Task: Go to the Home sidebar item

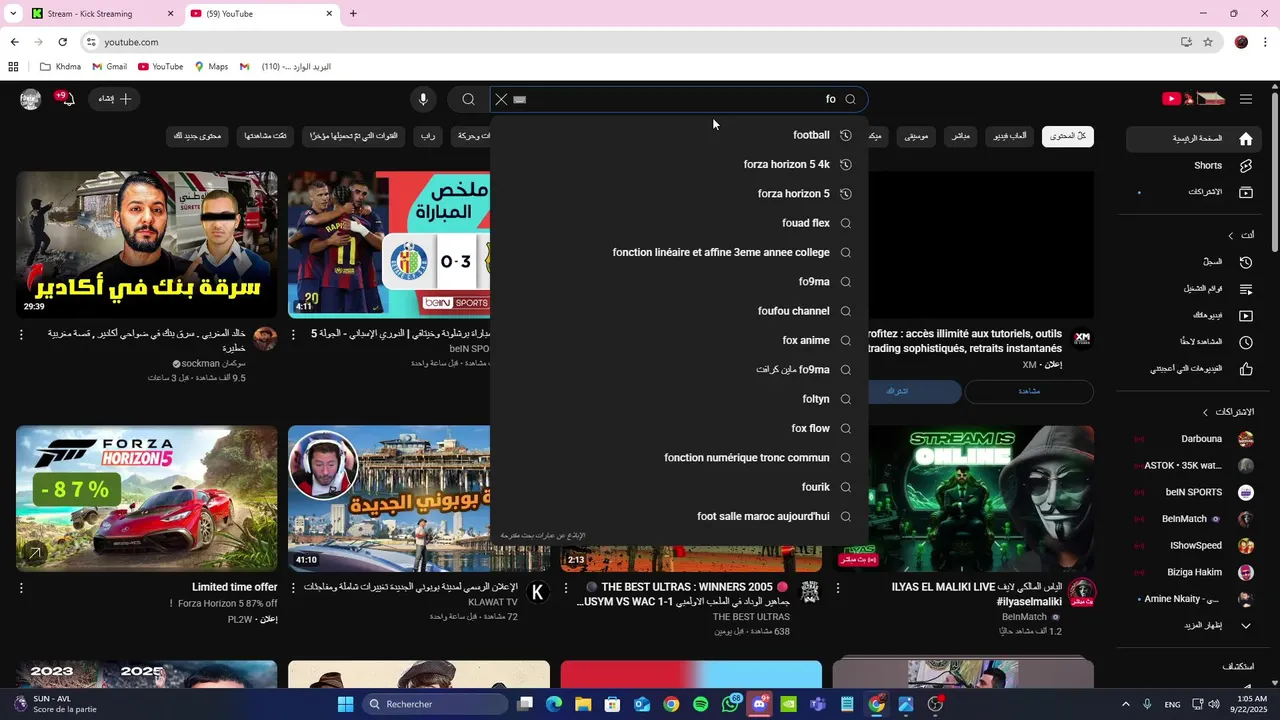Action: (x=1191, y=139)
